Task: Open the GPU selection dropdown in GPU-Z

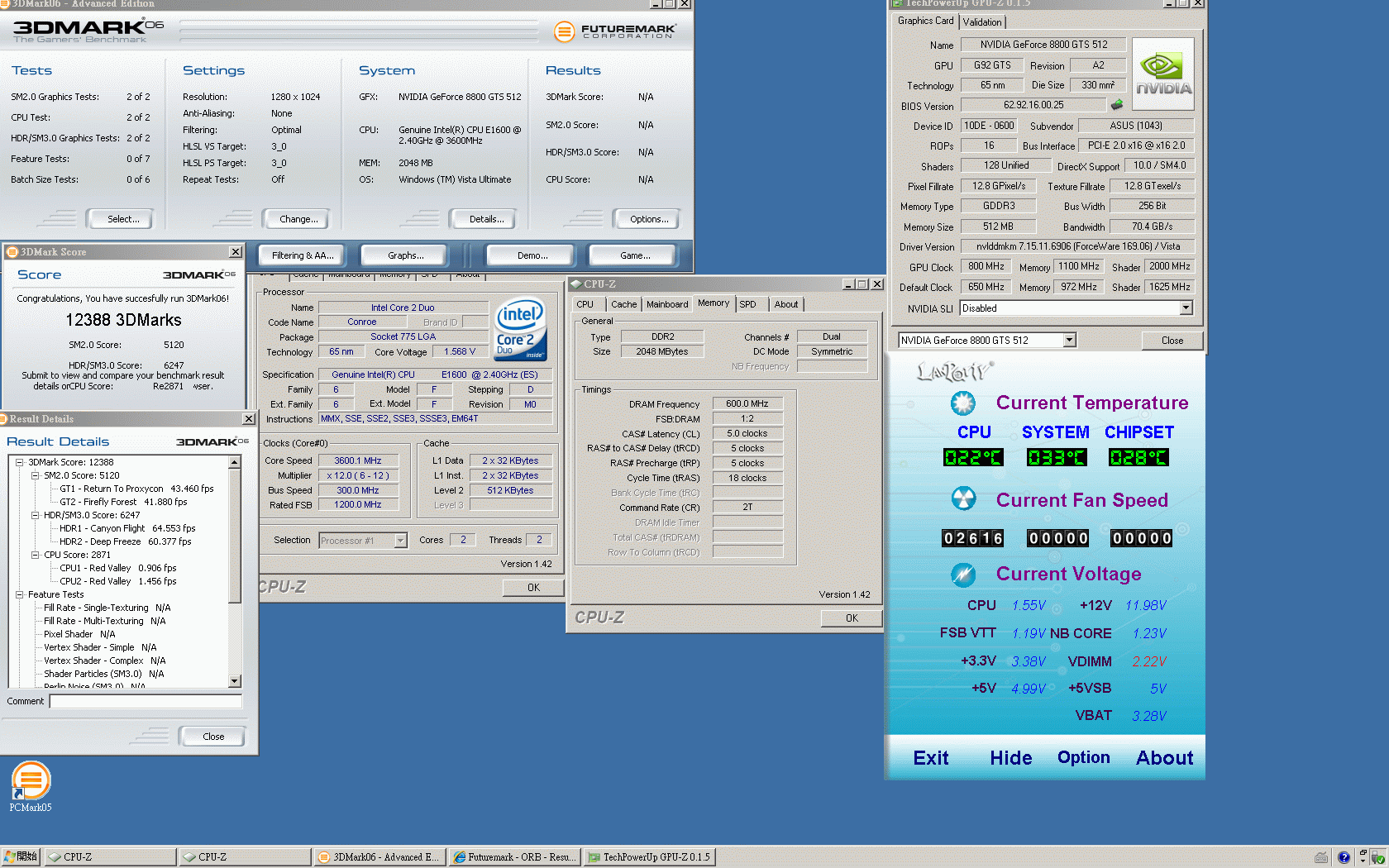Action: click(1069, 340)
